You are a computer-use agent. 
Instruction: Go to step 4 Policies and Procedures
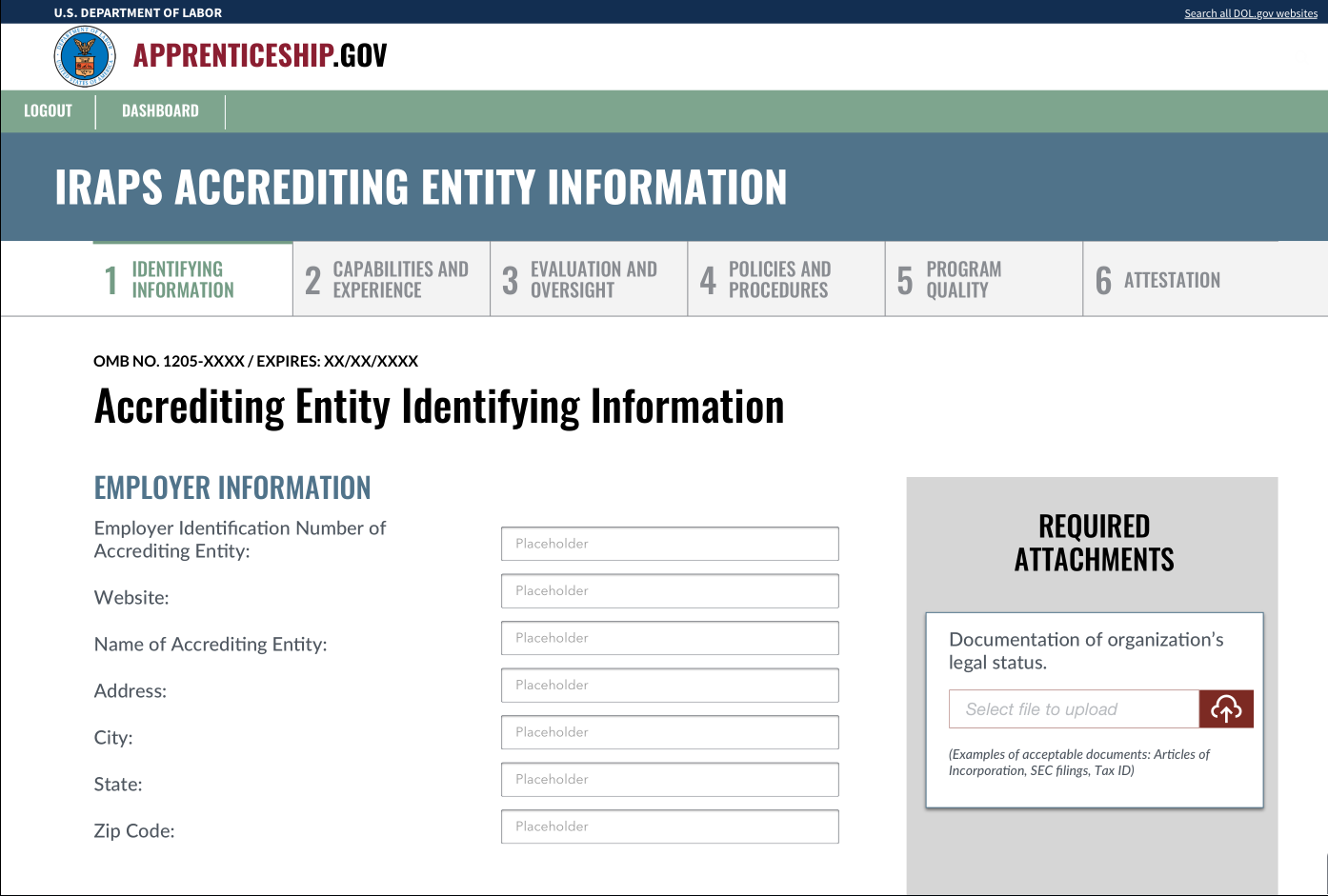(x=787, y=279)
